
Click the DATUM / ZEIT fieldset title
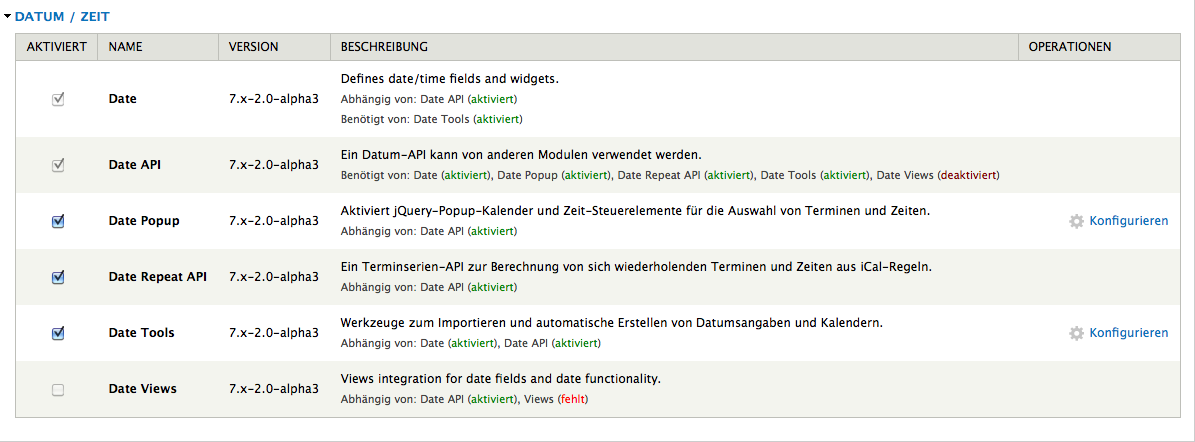tap(62, 17)
